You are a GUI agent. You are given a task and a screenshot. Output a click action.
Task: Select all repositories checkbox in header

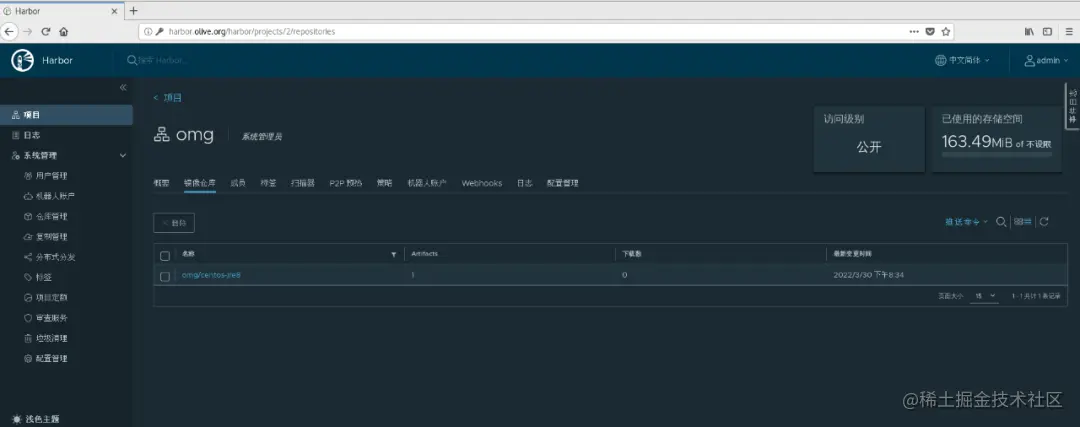[x=165, y=256]
